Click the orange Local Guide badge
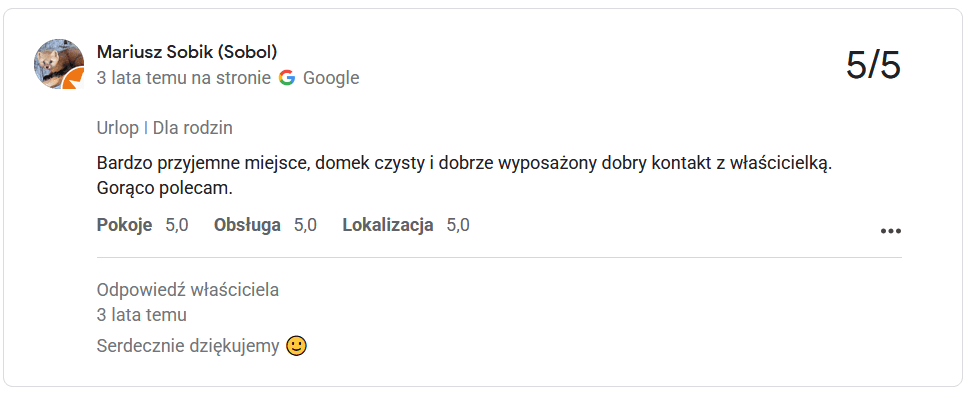This screenshot has height=399, width=972. 74,79
